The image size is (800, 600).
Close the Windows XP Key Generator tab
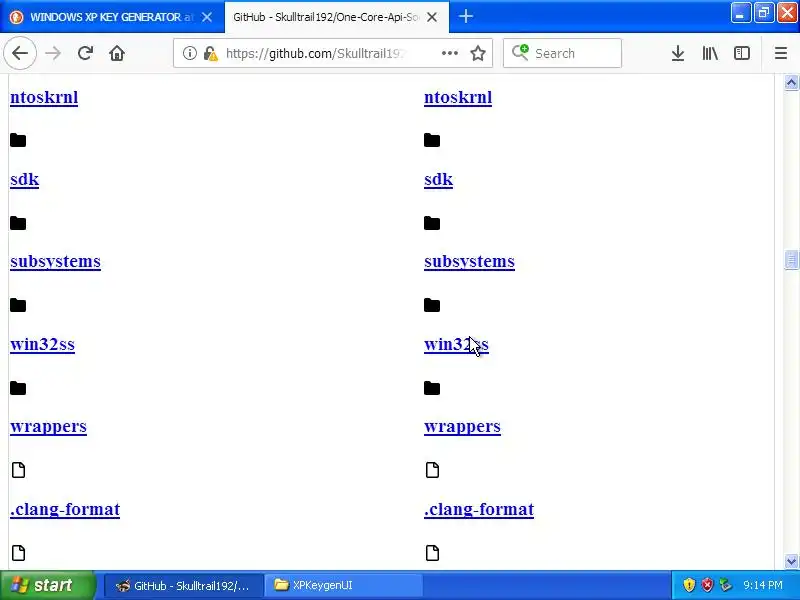pos(207,17)
